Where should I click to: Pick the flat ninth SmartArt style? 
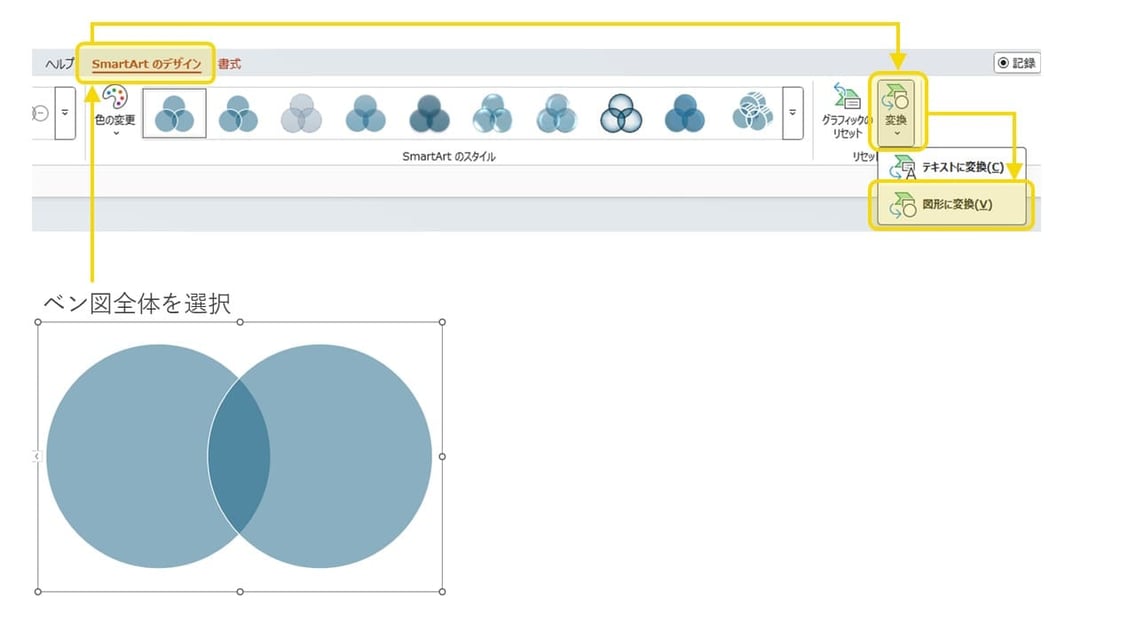pos(685,114)
